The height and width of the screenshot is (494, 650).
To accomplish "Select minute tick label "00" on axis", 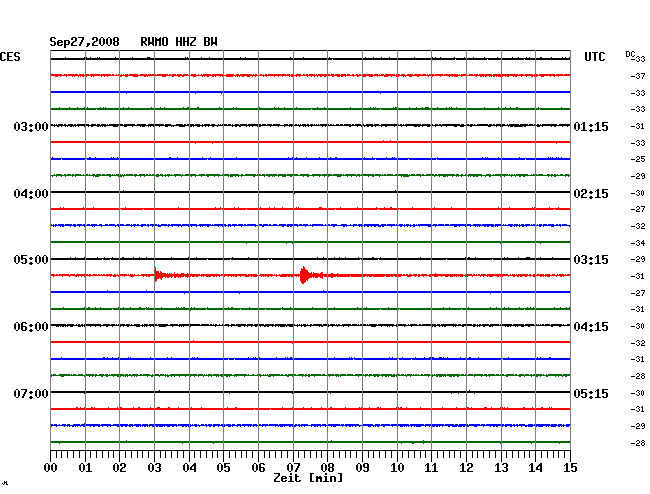I will point(50,467).
